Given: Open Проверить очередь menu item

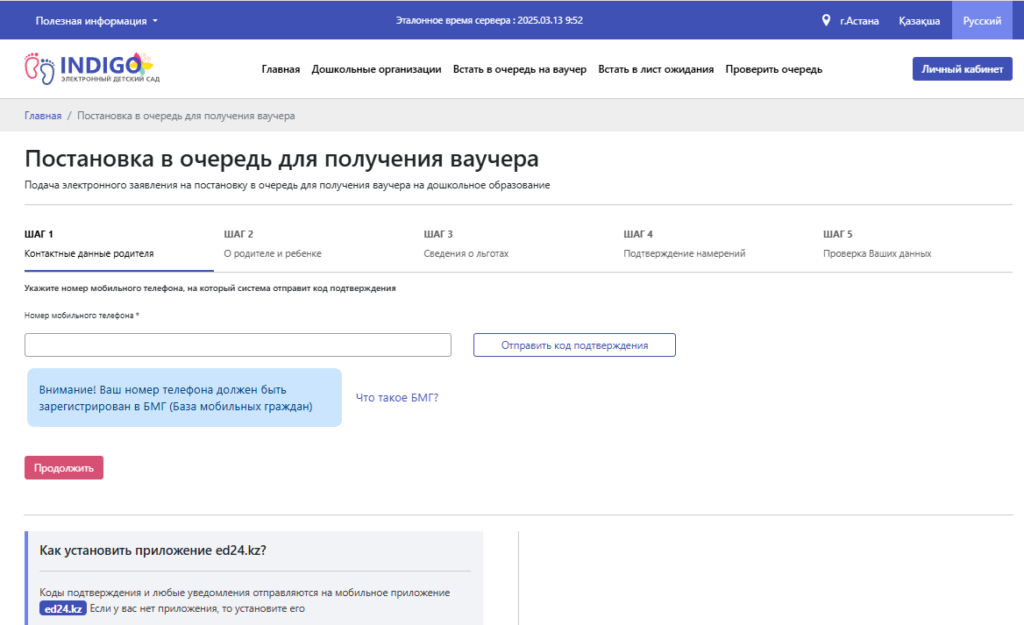Looking at the screenshot, I should point(773,69).
